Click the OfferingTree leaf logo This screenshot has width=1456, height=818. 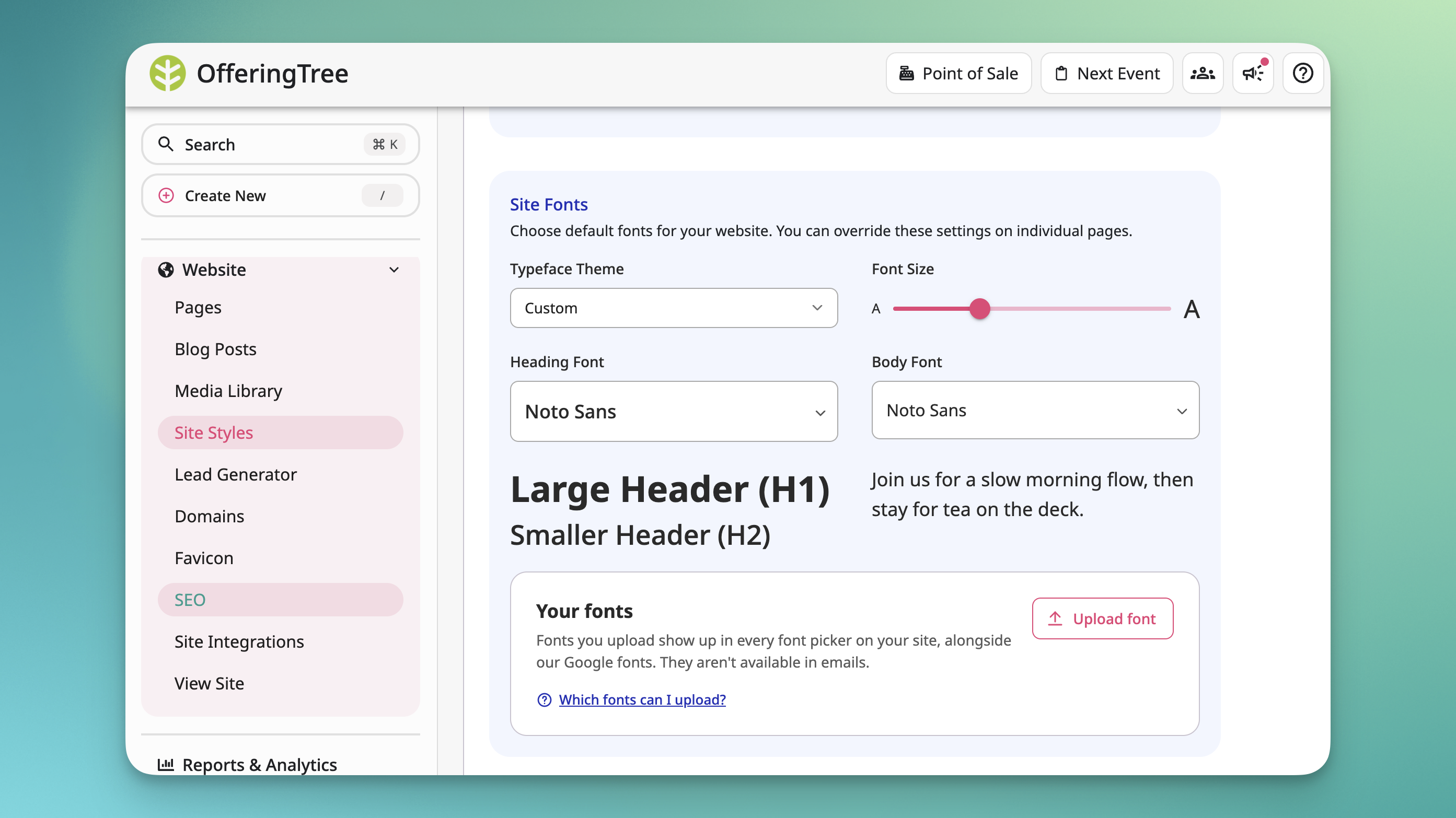tap(167, 74)
